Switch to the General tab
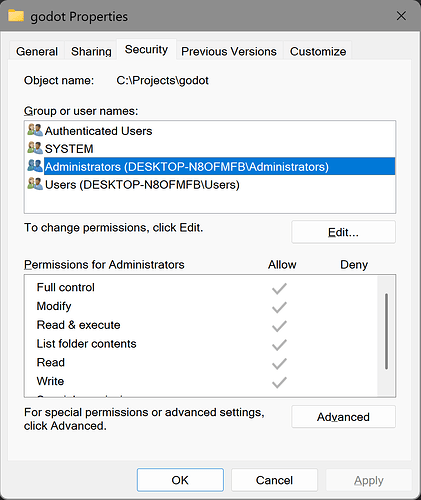Image resolution: width=421 pixels, height=500 pixels. click(37, 51)
